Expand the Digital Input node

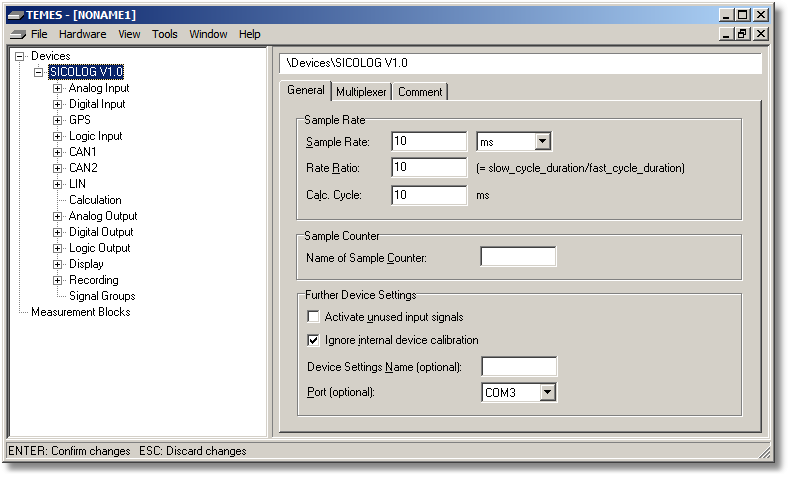coord(58,105)
